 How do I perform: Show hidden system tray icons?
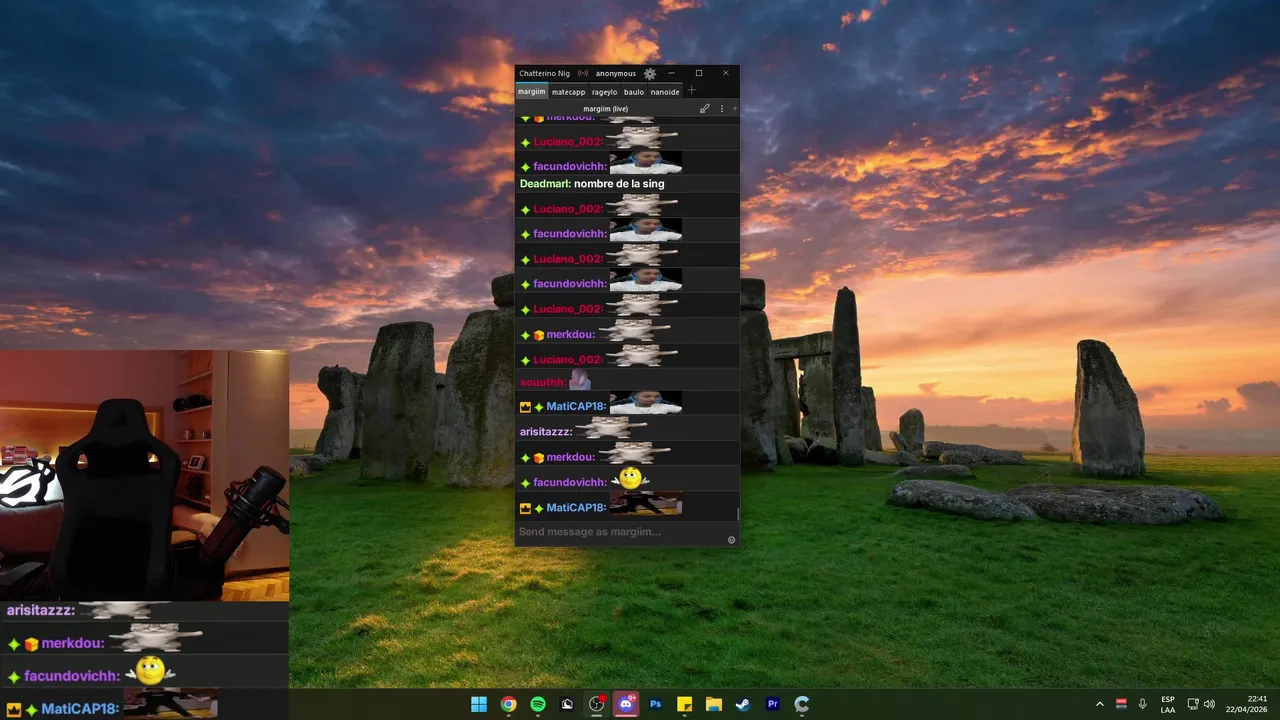(1100, 704)
